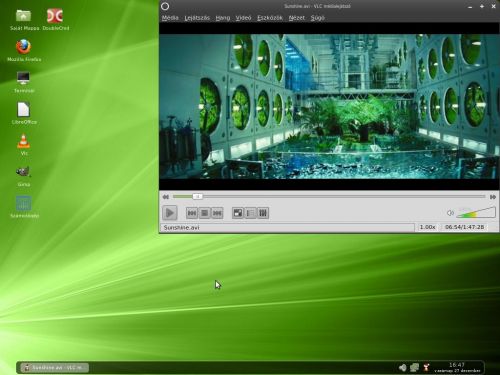Click the seek bar position handle
500x375 pixels.
[197, 197]
